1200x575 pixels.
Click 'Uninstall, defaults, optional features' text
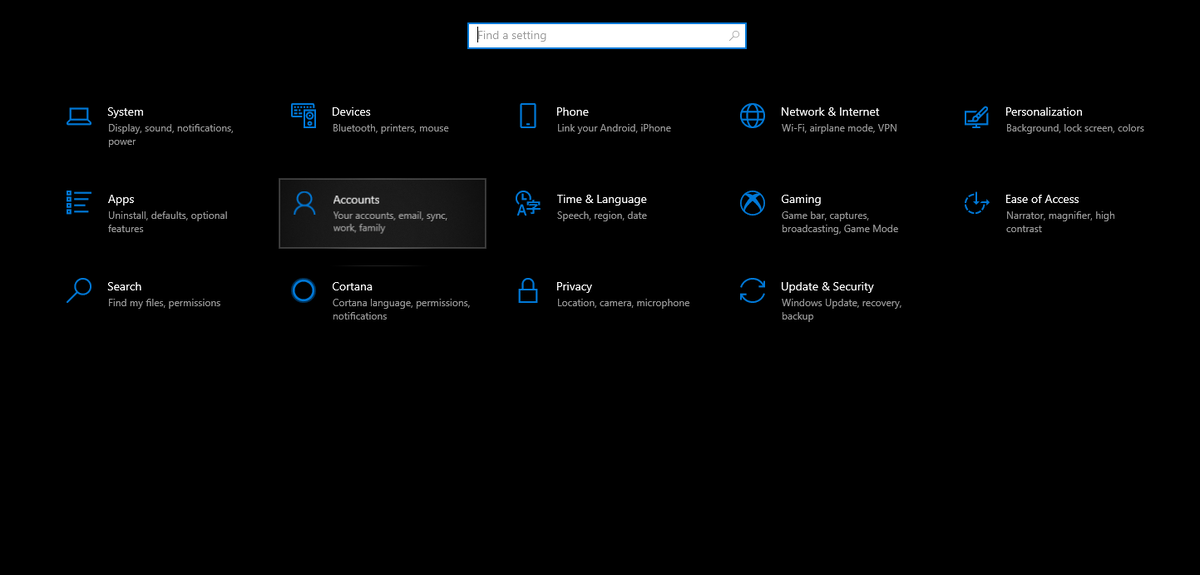(168, 222)
